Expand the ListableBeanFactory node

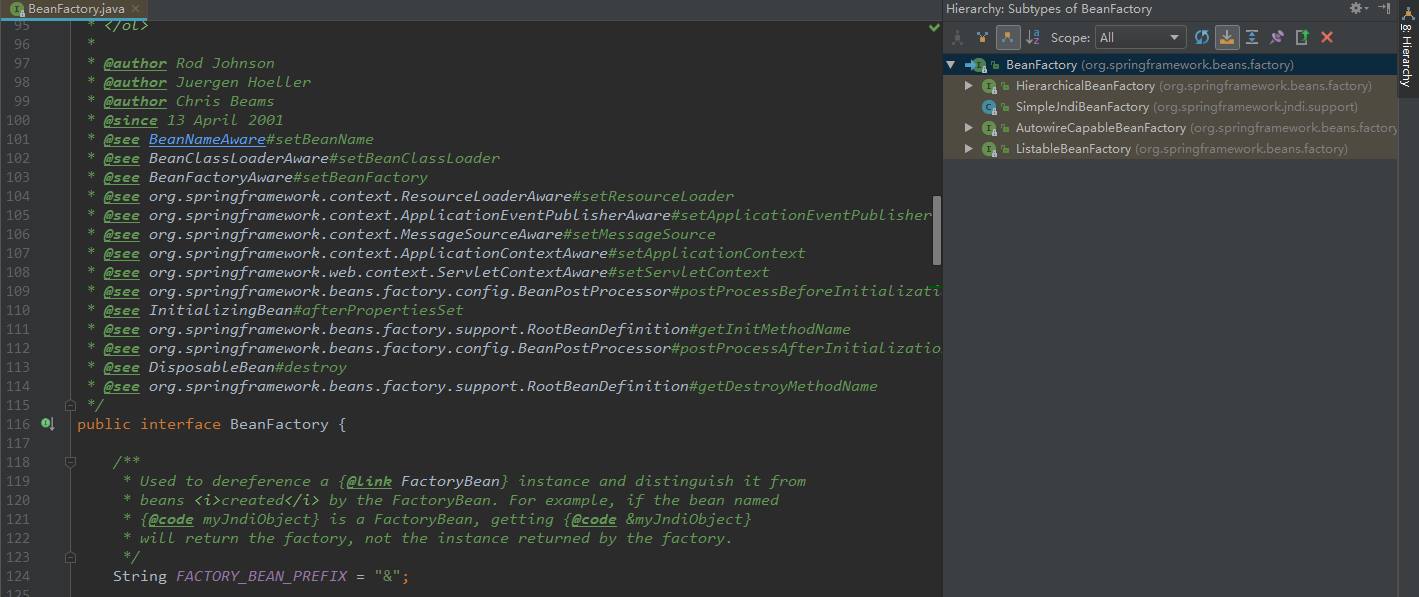[968, 149]
